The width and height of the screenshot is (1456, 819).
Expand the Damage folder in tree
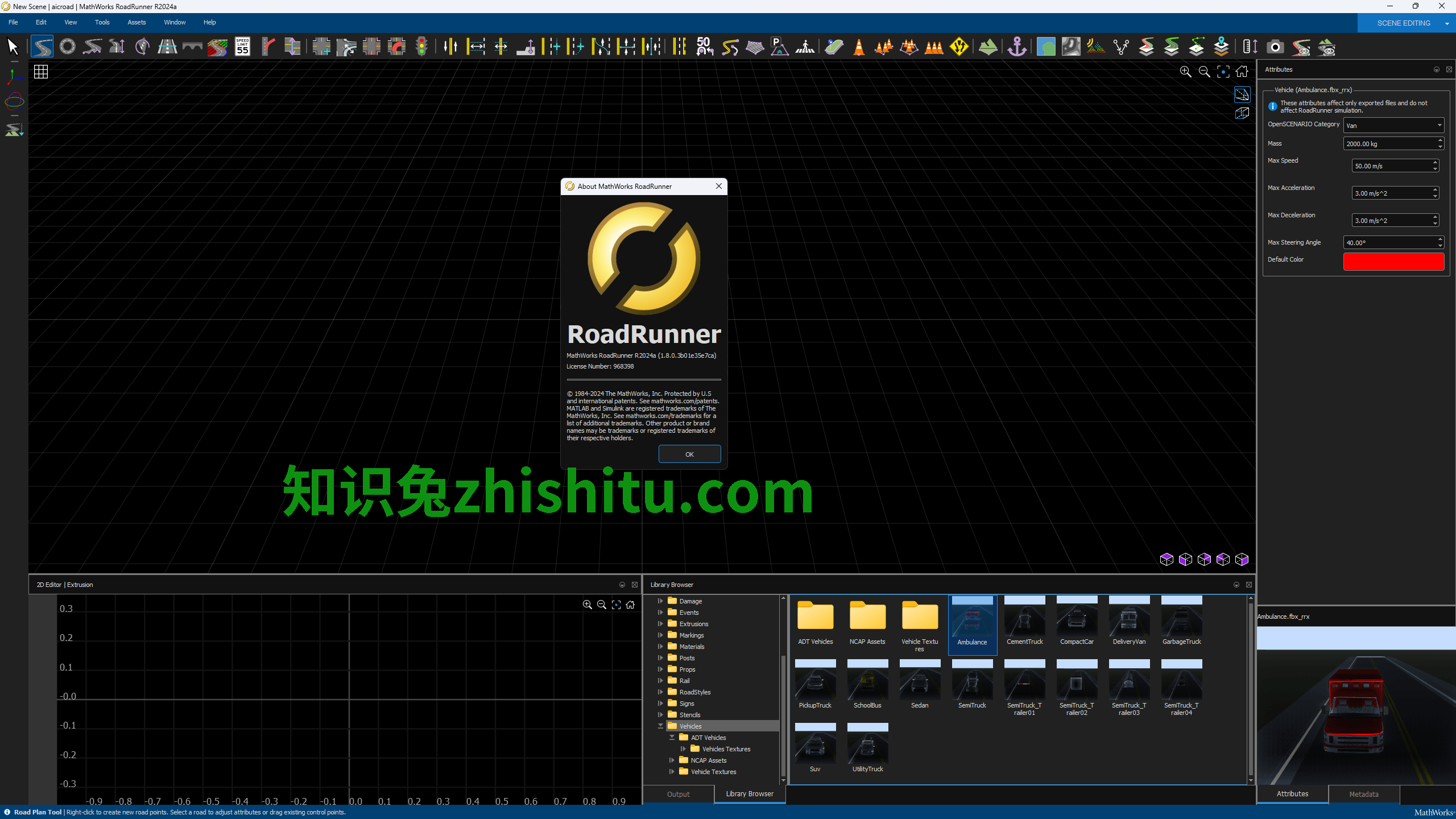tap(660, 601)
